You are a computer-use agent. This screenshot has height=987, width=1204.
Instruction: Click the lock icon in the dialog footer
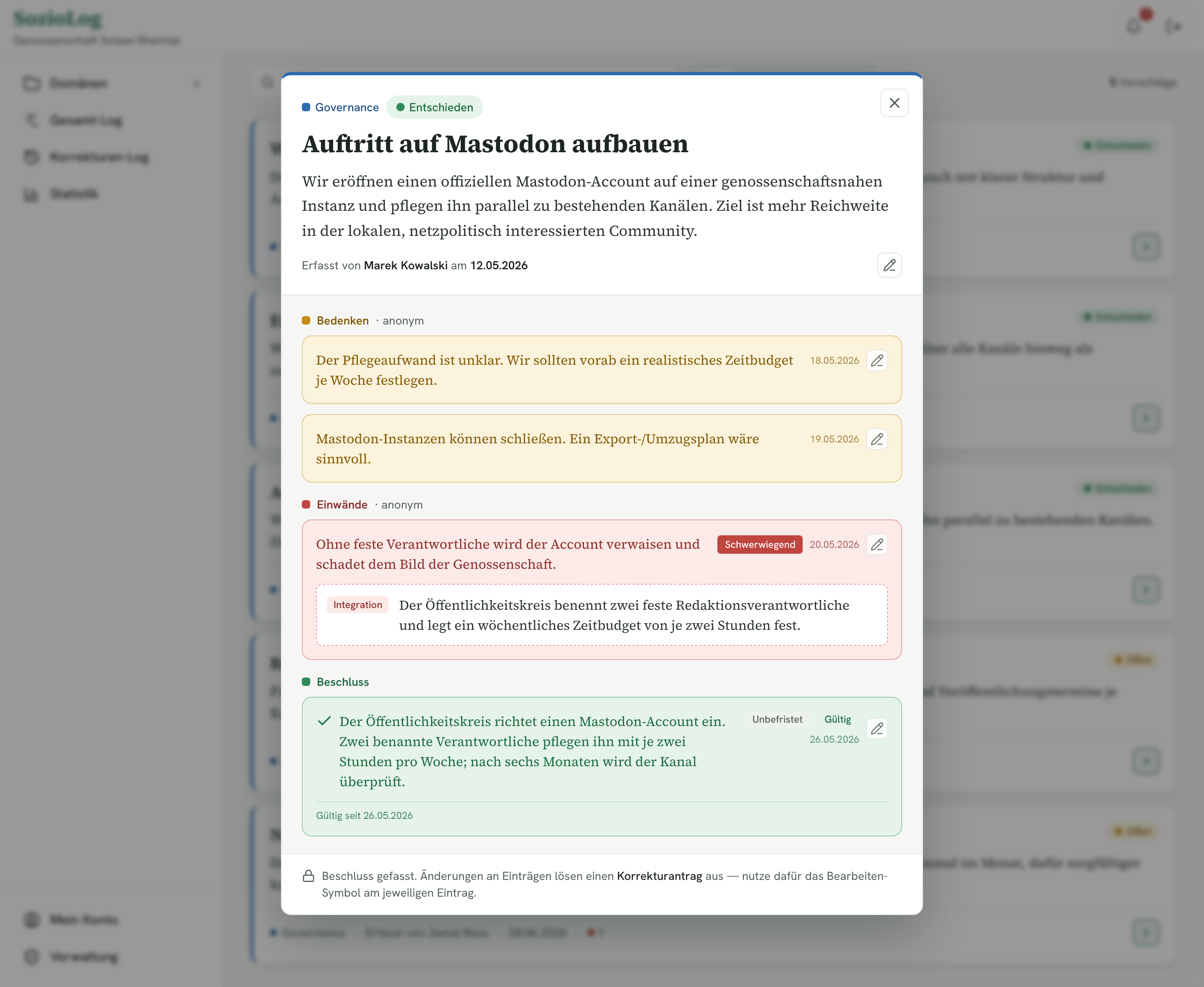[x=309, y=876]
